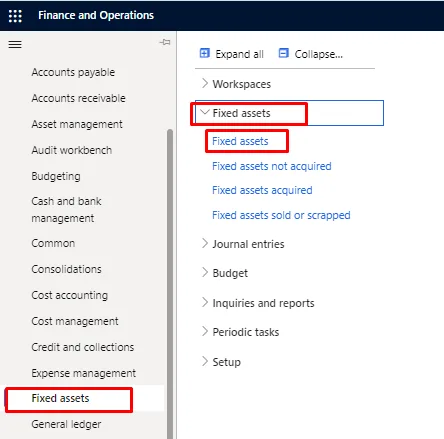Open Cash and bank management module
Viewport: 444px width, 439px height.
[x=66, y=210]
